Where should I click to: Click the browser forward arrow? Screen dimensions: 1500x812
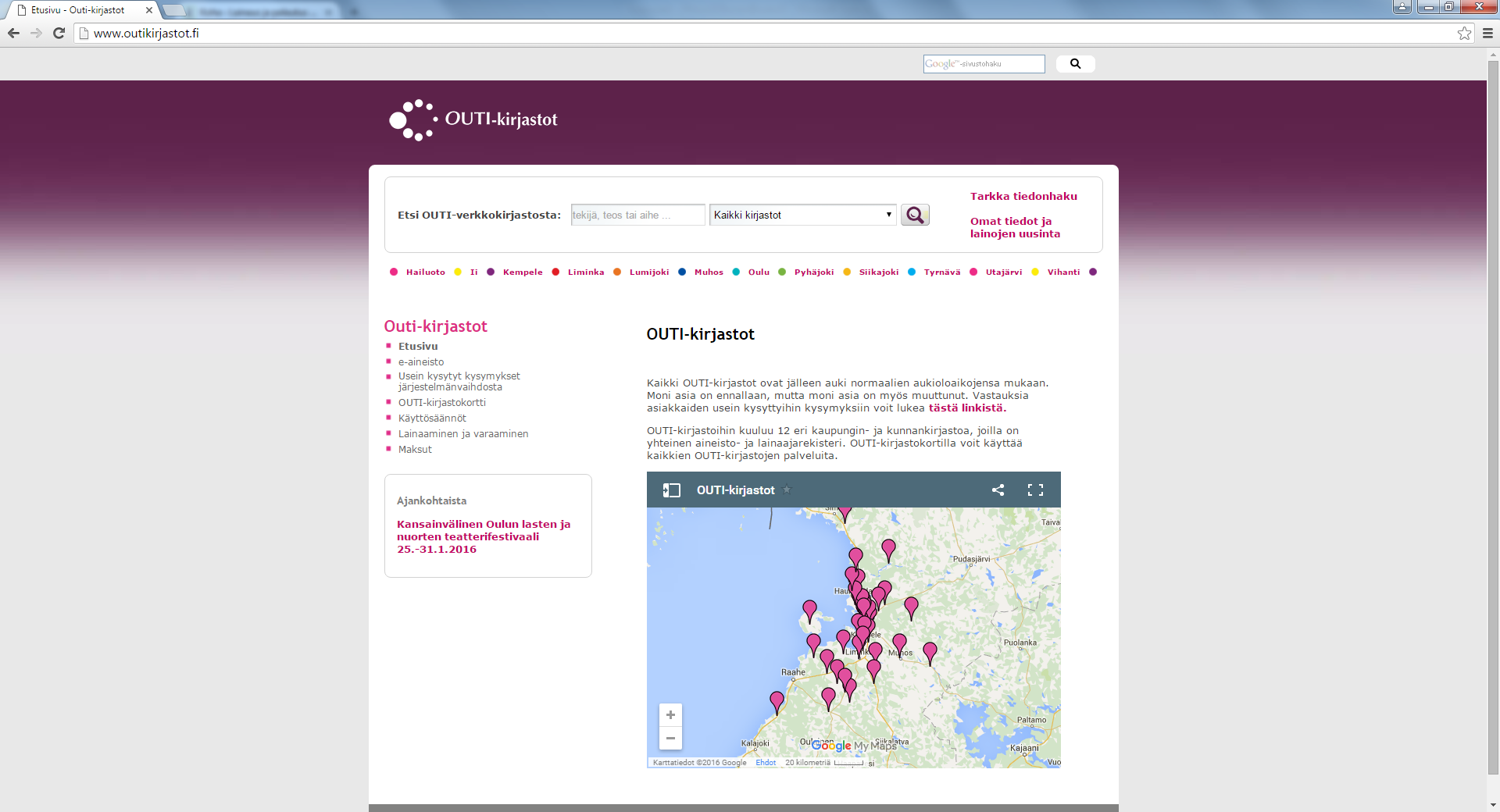(x=36, y=33)
